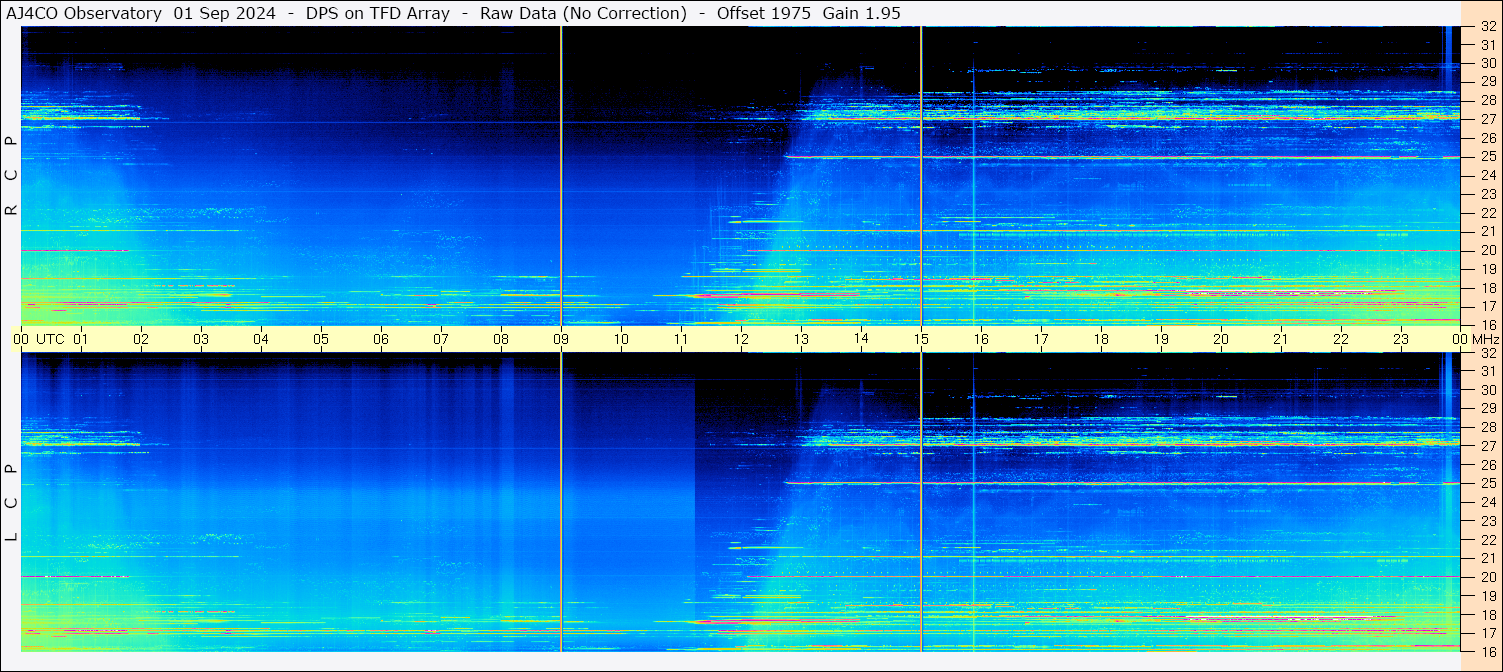Click the '22' hour label on time axis
Viewport: 1503px width, 672px height.
(1341, 339)
